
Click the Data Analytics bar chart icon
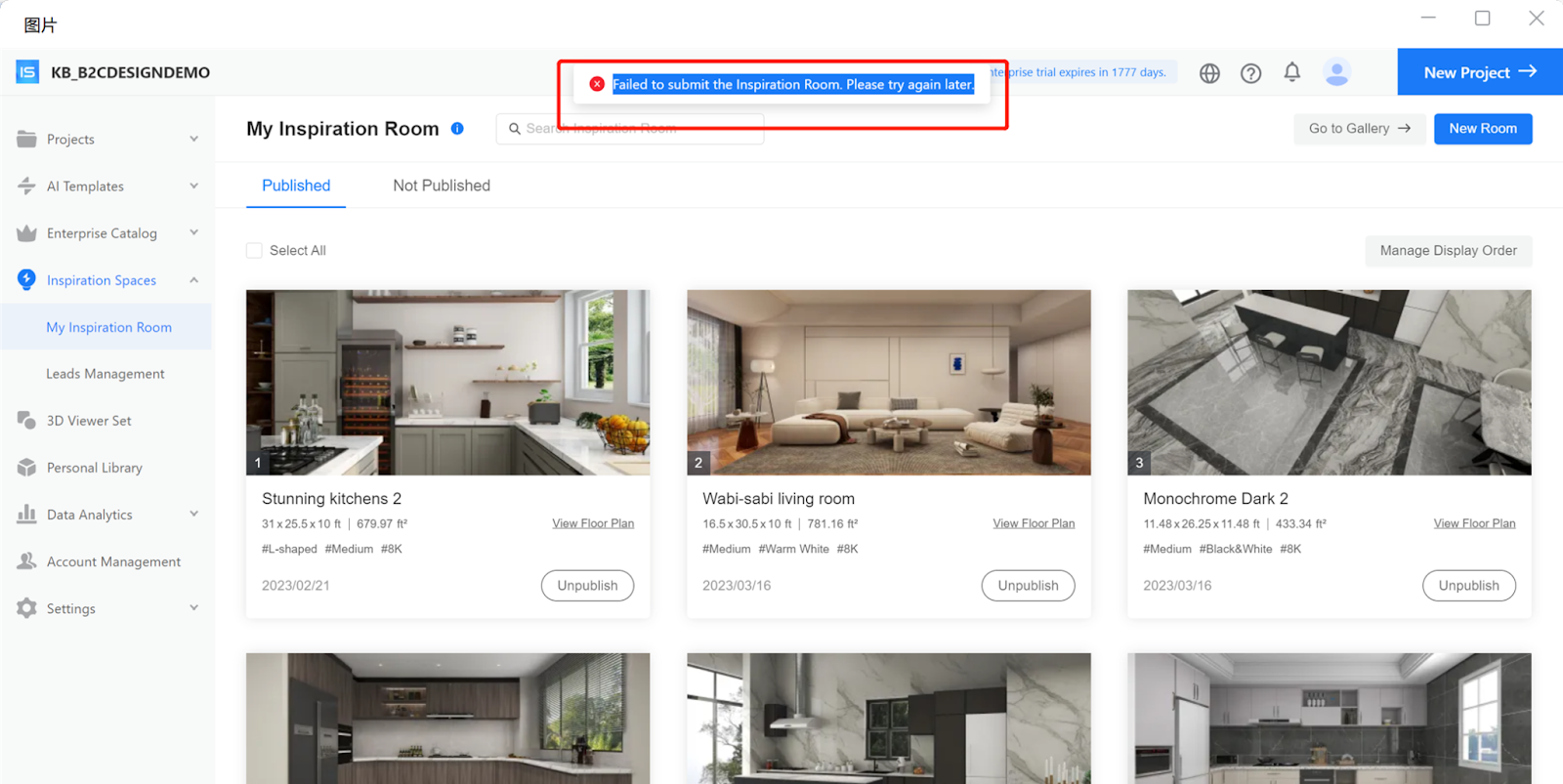click(x=26, y=515)
